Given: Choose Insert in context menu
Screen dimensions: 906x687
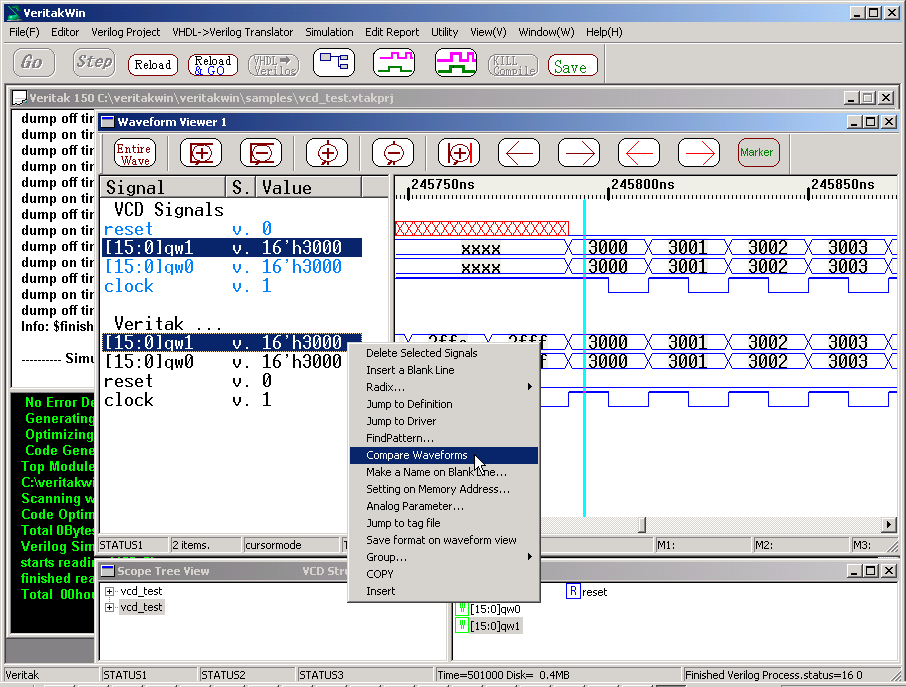Looking at the screenshot, I should point(444,591).
